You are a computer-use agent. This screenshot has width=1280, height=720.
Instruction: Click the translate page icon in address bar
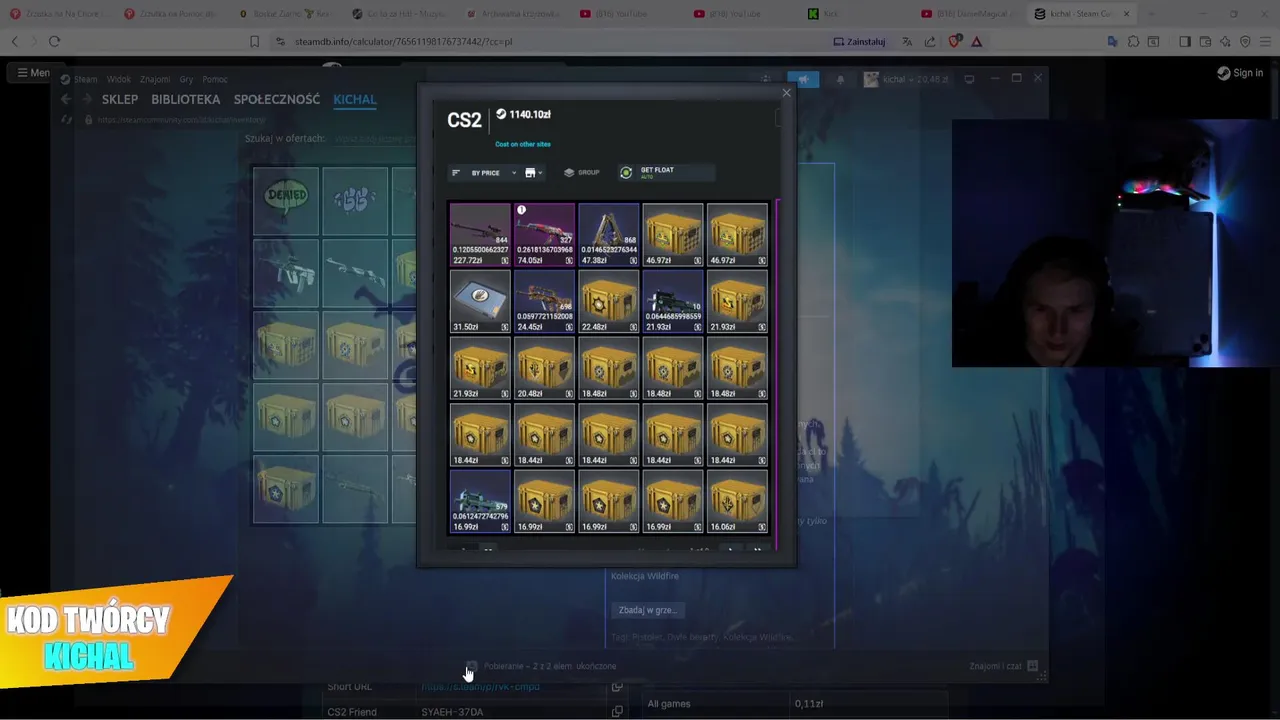pyautogui.click(x=907, y=41)
